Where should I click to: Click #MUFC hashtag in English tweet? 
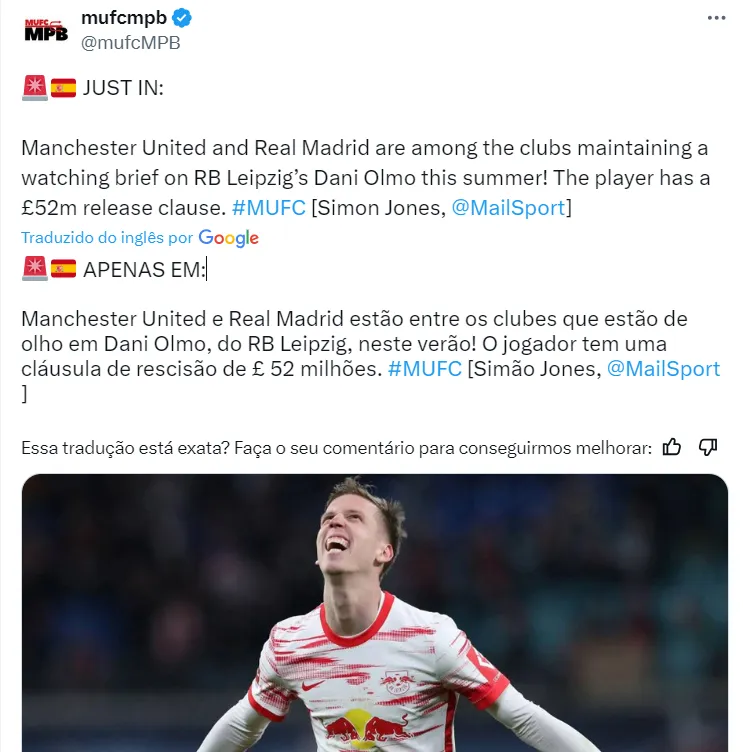pos(269,208)
